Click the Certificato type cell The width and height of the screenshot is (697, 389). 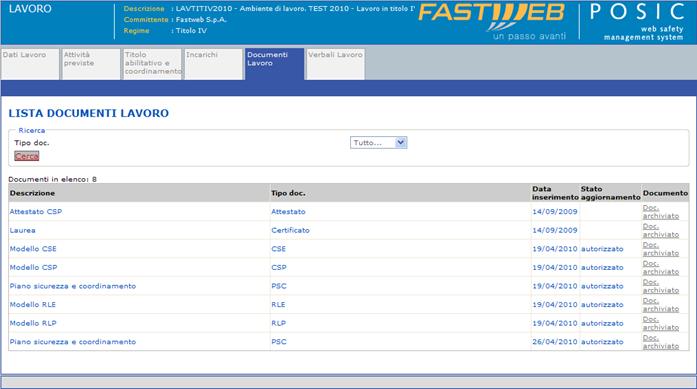click(x=290, y=230)
